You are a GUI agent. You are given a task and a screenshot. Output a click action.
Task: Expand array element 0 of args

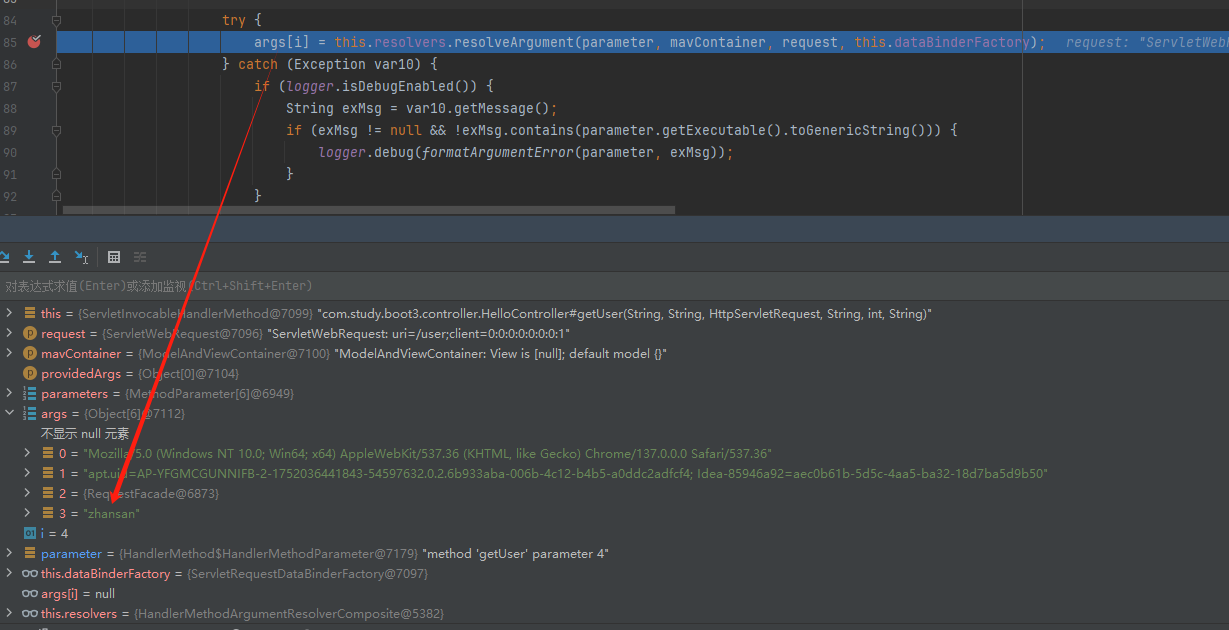pyautogui.click(x=29, y=453)
